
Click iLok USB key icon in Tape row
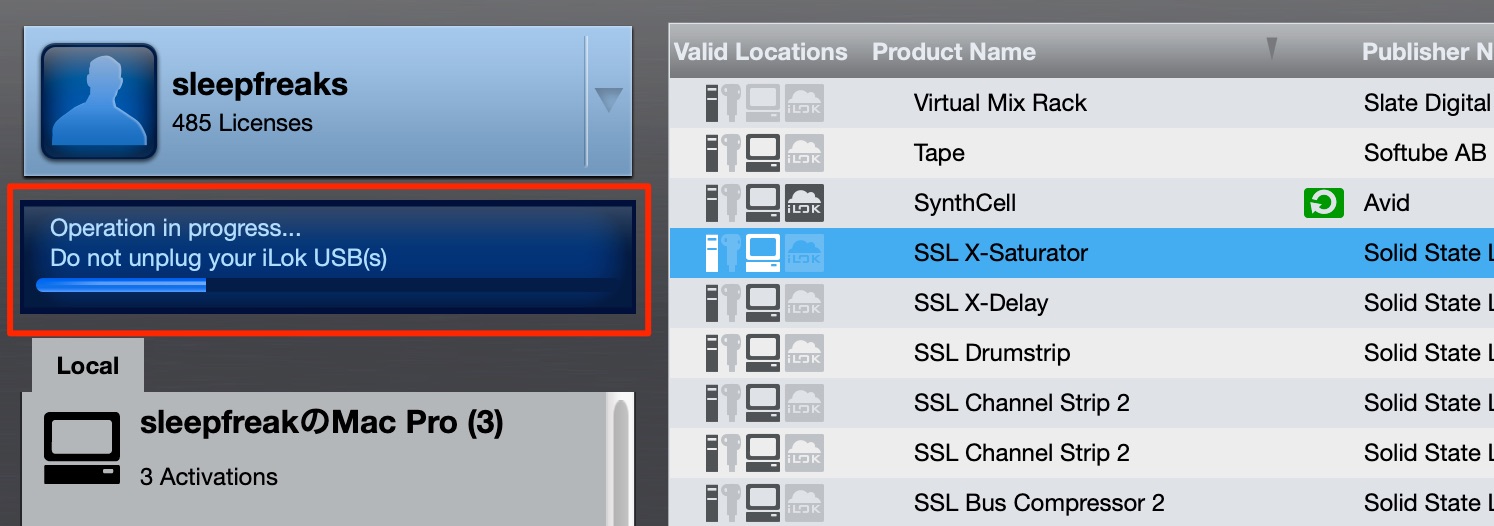point(733,153)
